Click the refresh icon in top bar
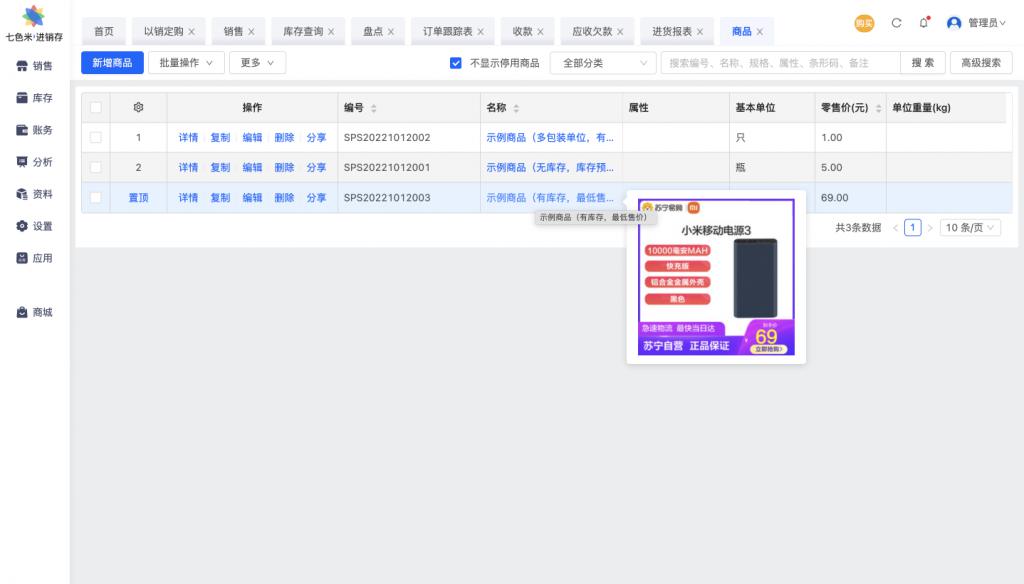Image resolution: width=1024 pixels, height=584 pixels. 896,23
